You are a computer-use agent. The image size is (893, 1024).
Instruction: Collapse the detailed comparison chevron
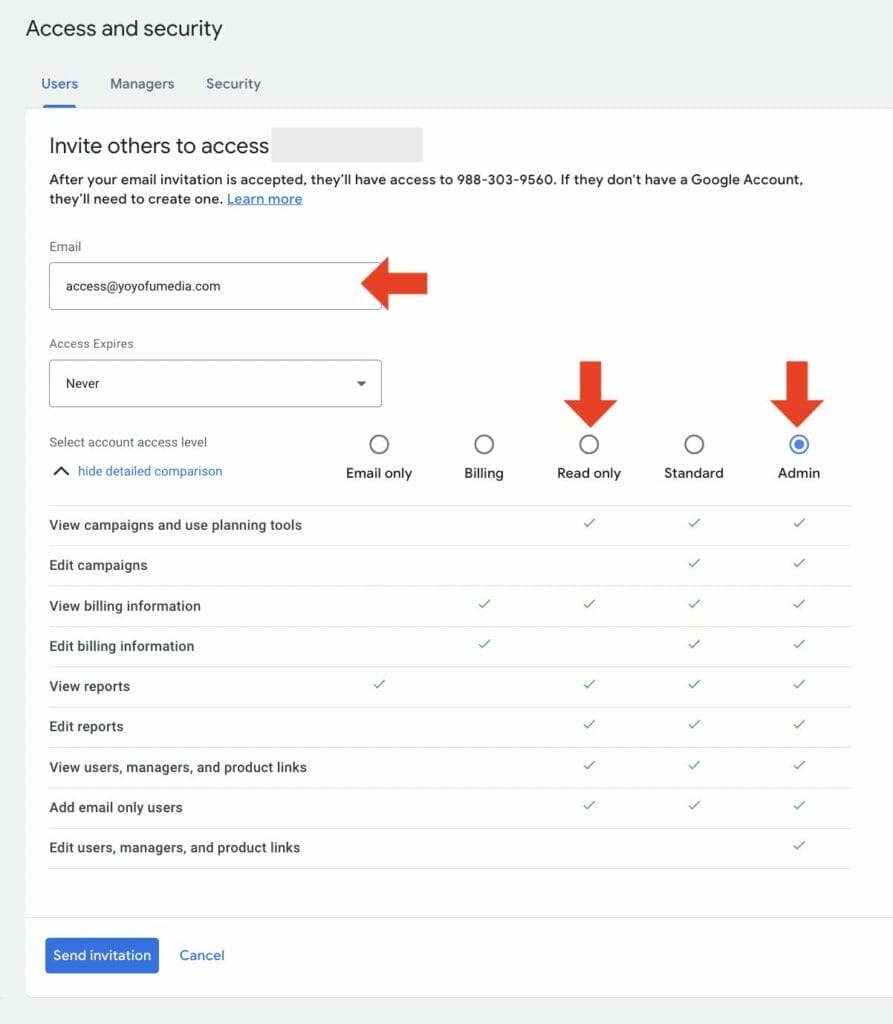click(x=61, y=471)
